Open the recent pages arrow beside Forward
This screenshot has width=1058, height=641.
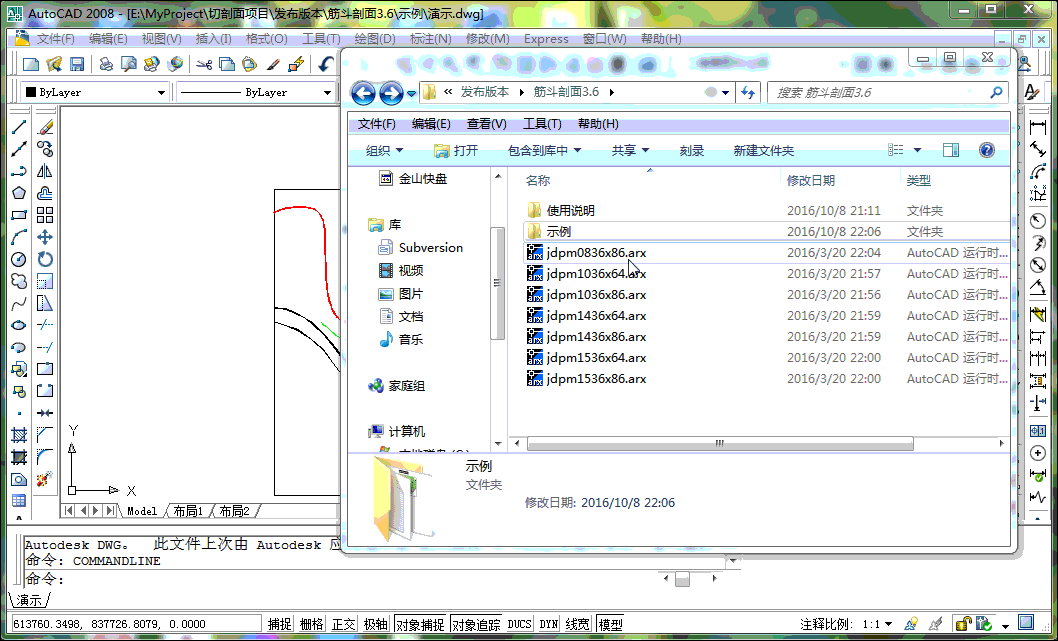point(412,93)
